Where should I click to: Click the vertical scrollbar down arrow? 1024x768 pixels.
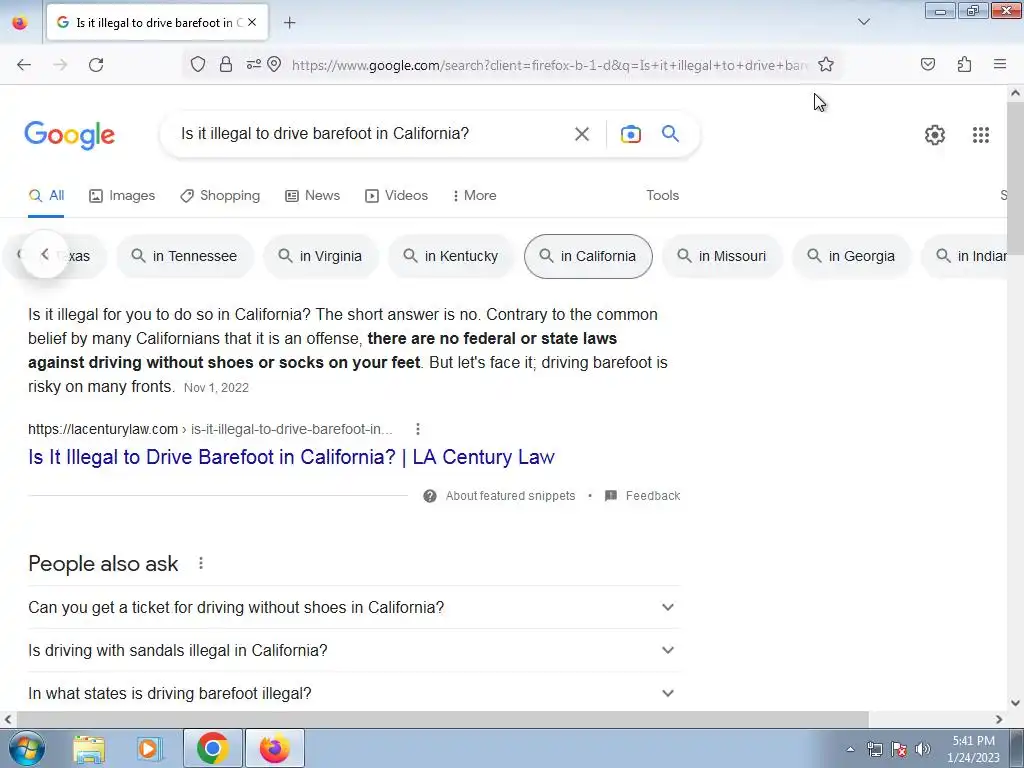[x=1015, y=703]
